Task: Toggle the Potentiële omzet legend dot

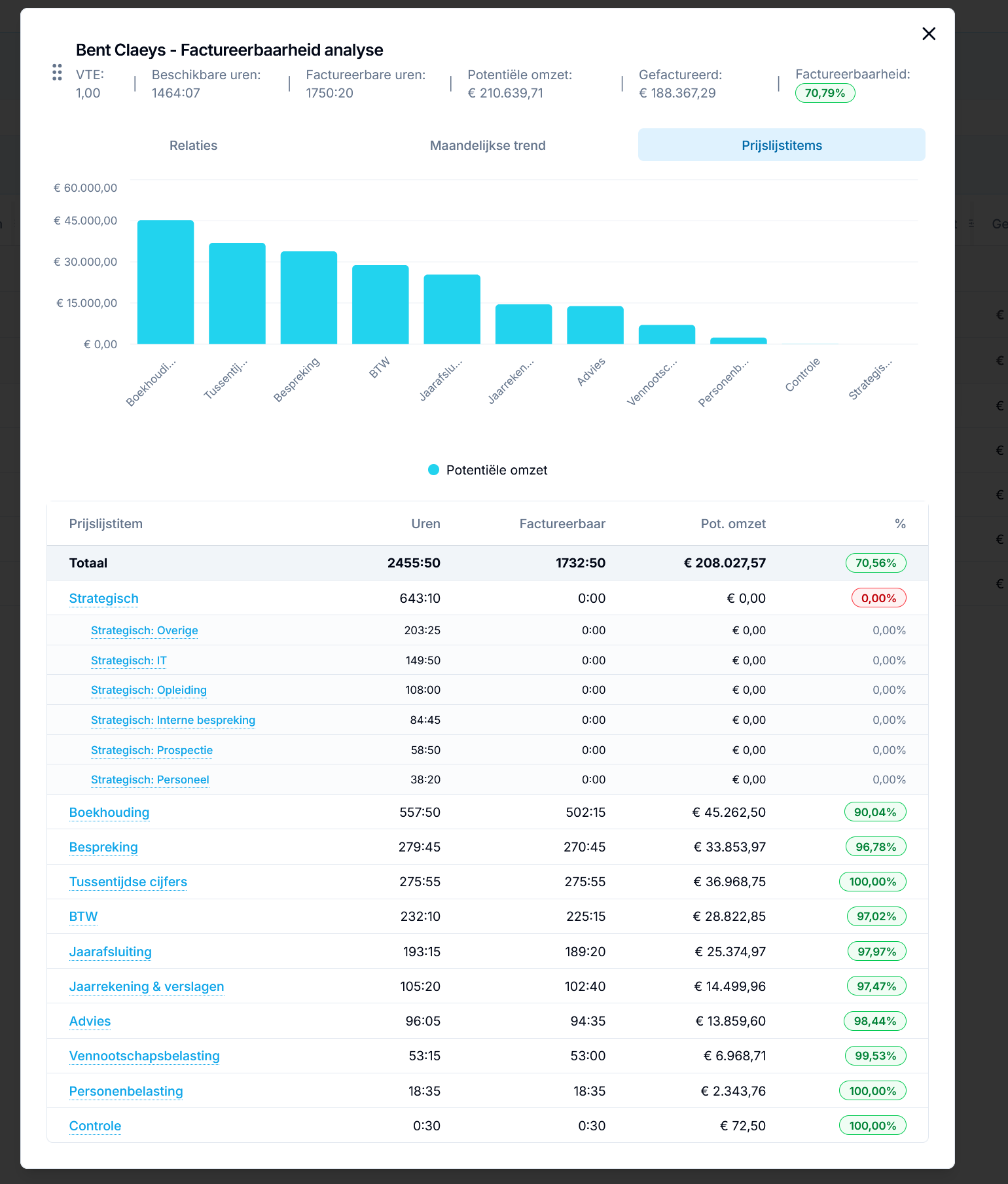Action: 433,470
